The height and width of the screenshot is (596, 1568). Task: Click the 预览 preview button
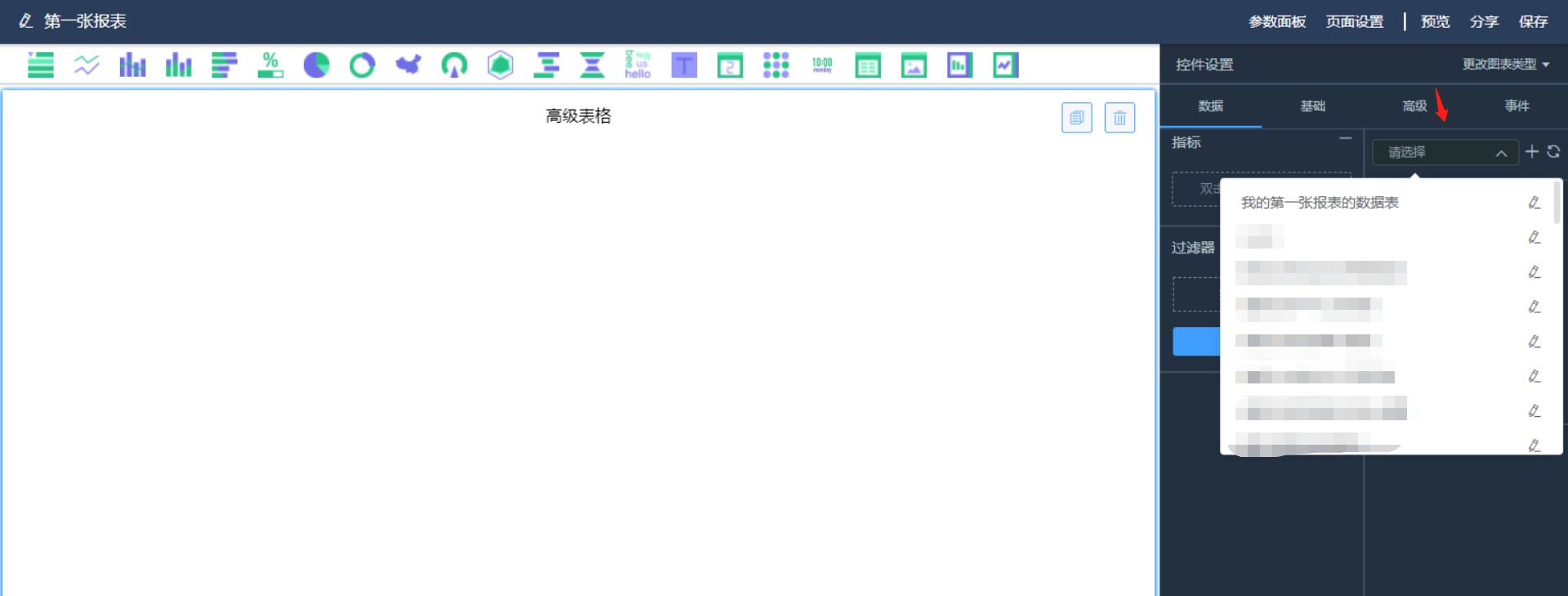click(x=1435, y=21)
